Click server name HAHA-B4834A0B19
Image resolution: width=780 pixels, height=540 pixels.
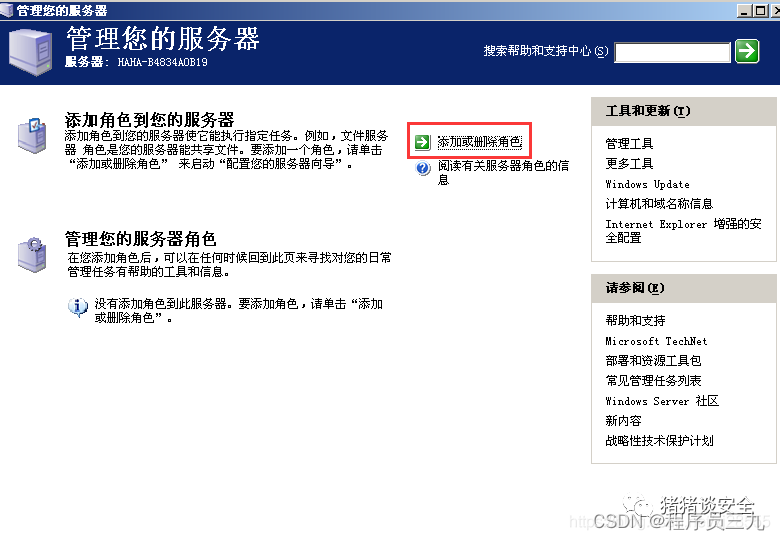pos(162,62)
